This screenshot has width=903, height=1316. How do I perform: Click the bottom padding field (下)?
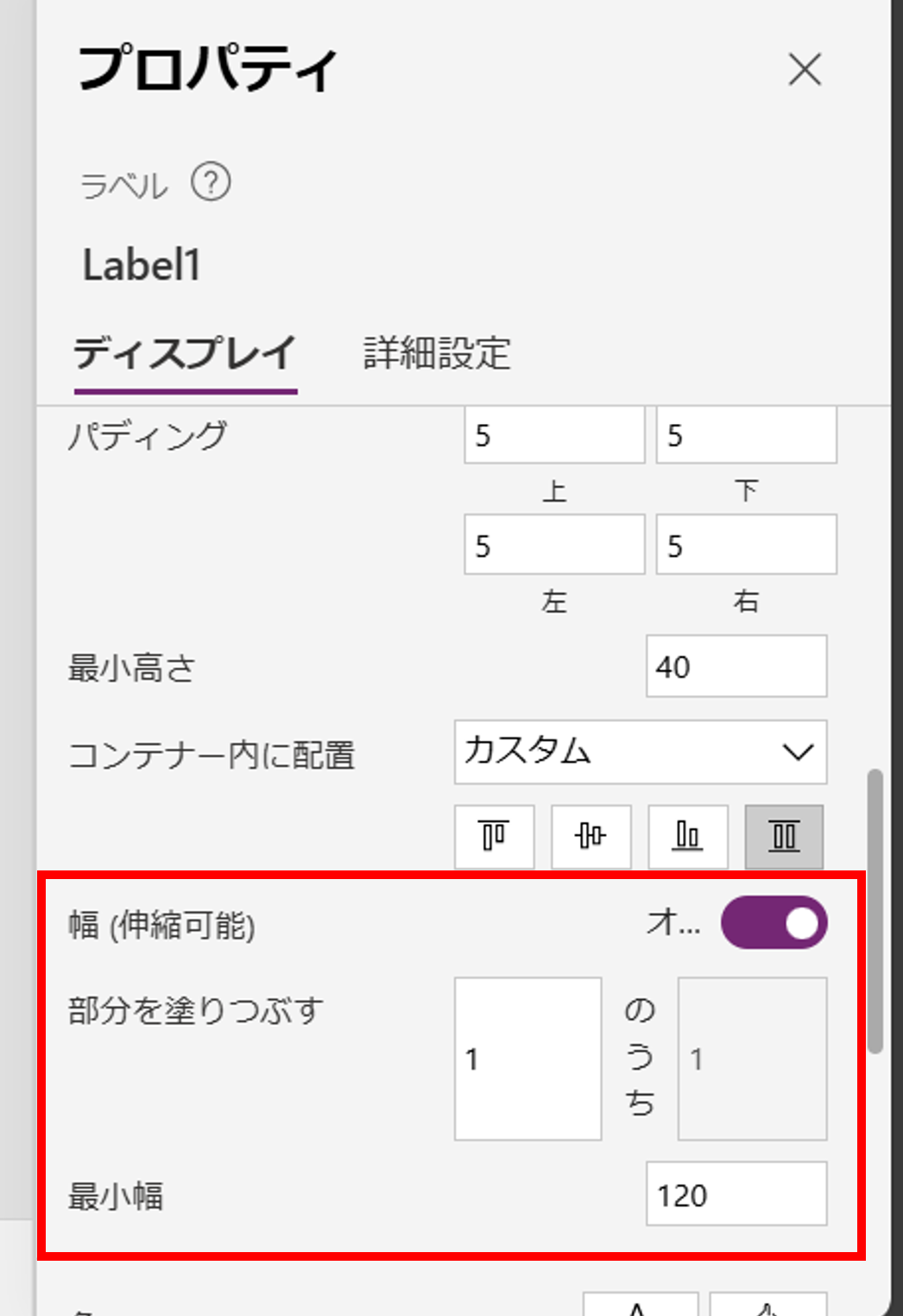pyautogui.click(x=747, y=435)
